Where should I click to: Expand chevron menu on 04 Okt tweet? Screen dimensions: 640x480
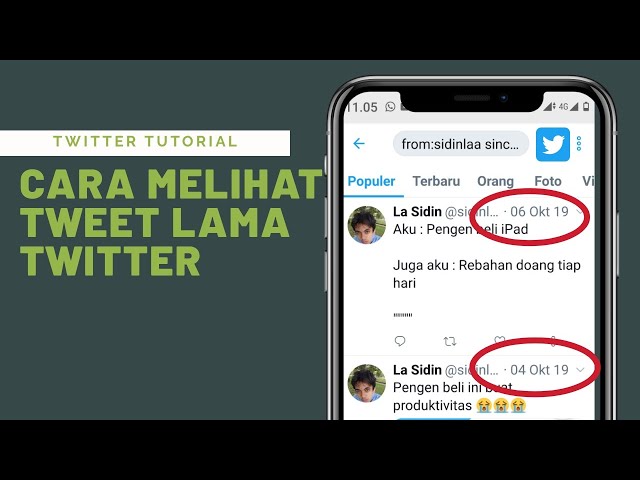580,370
